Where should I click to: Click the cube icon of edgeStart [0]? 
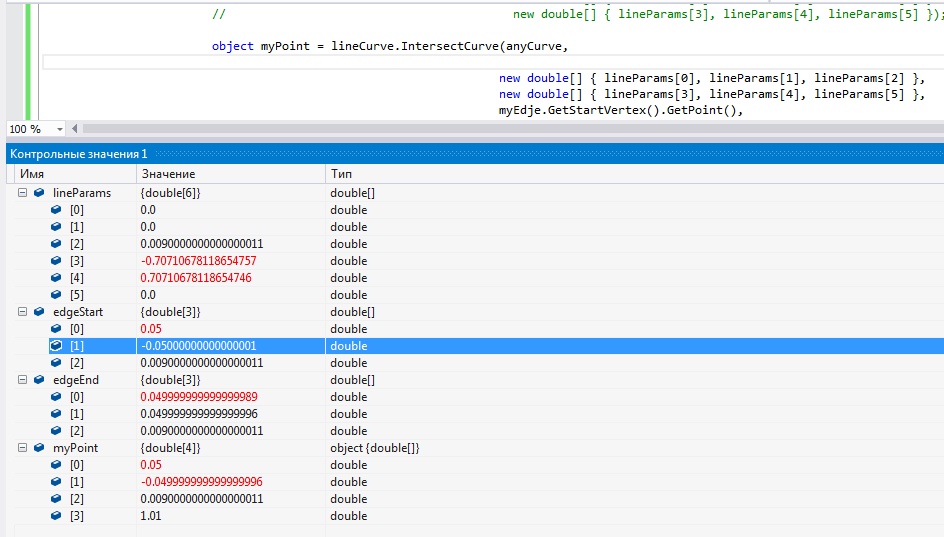(x=56, y=329)
